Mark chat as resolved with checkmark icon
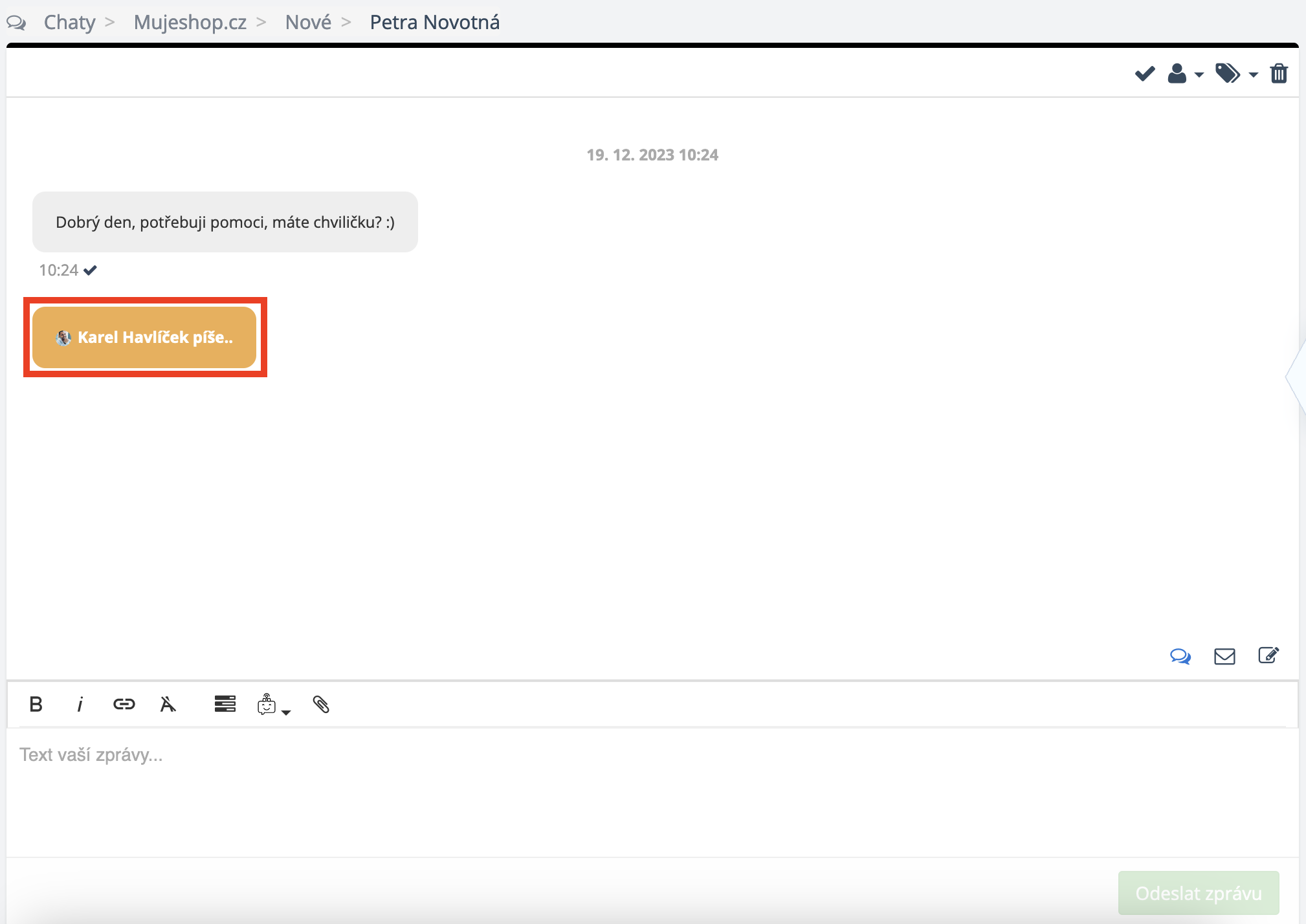Viewport: 1306px width, 924px height. (1144, 74)
